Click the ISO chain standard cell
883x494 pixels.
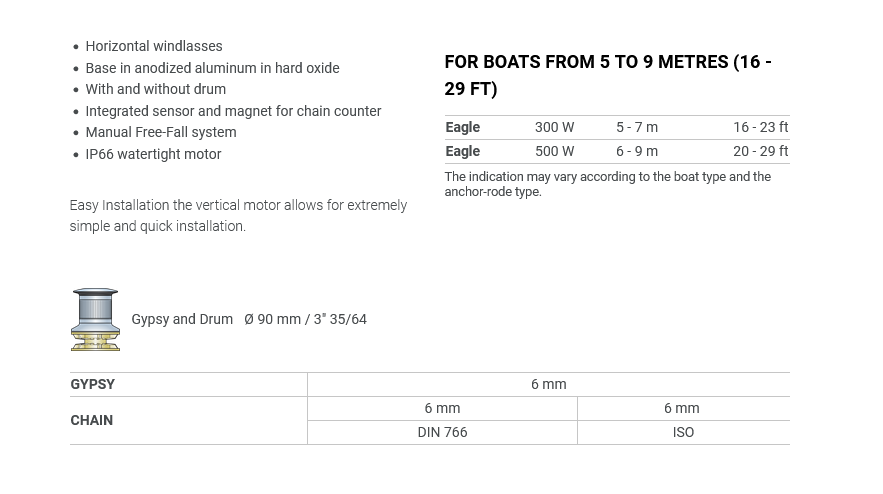tap(683, 432)
